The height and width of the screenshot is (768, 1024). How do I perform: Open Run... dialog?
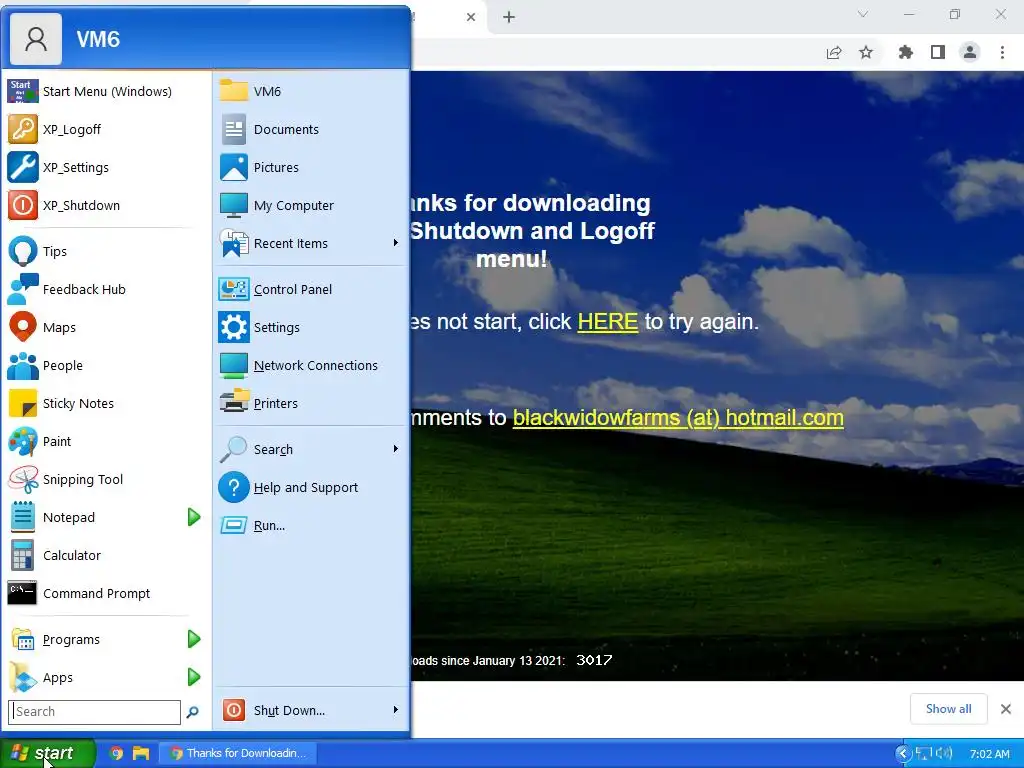[x=312, y=525]
